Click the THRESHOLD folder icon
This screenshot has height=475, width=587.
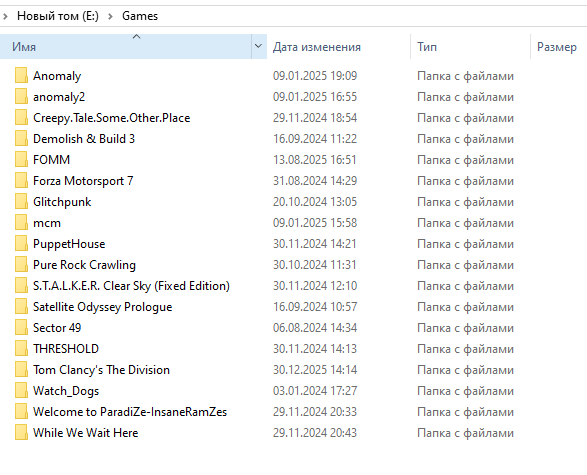point(21,348)
